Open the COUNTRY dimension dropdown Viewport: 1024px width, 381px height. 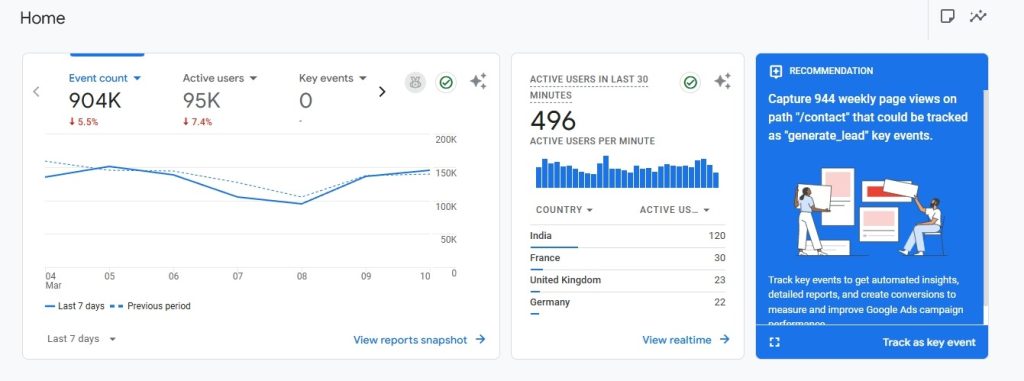(x=564, y=210)
